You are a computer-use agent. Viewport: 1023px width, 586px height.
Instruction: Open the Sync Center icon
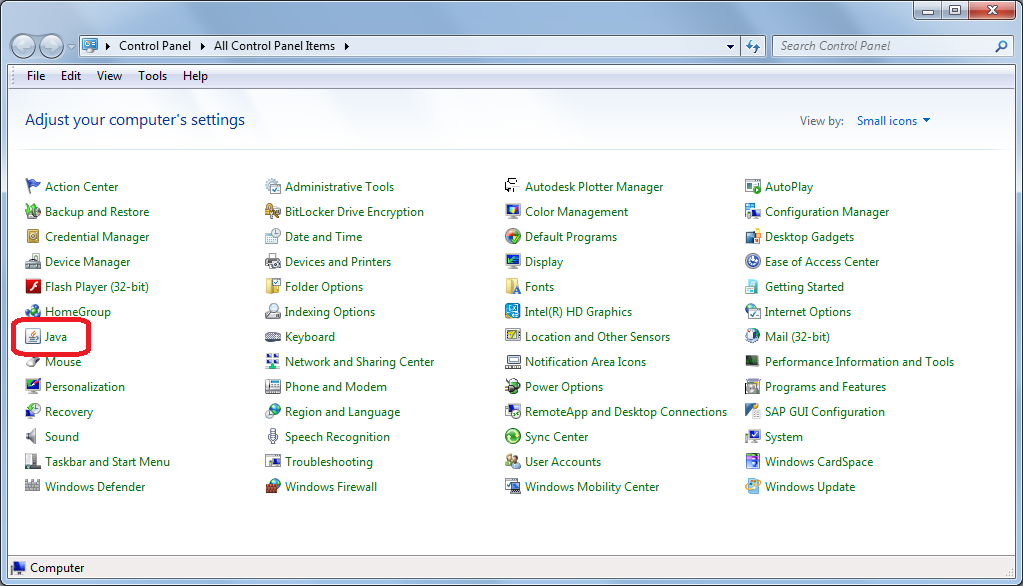(513, 437)
